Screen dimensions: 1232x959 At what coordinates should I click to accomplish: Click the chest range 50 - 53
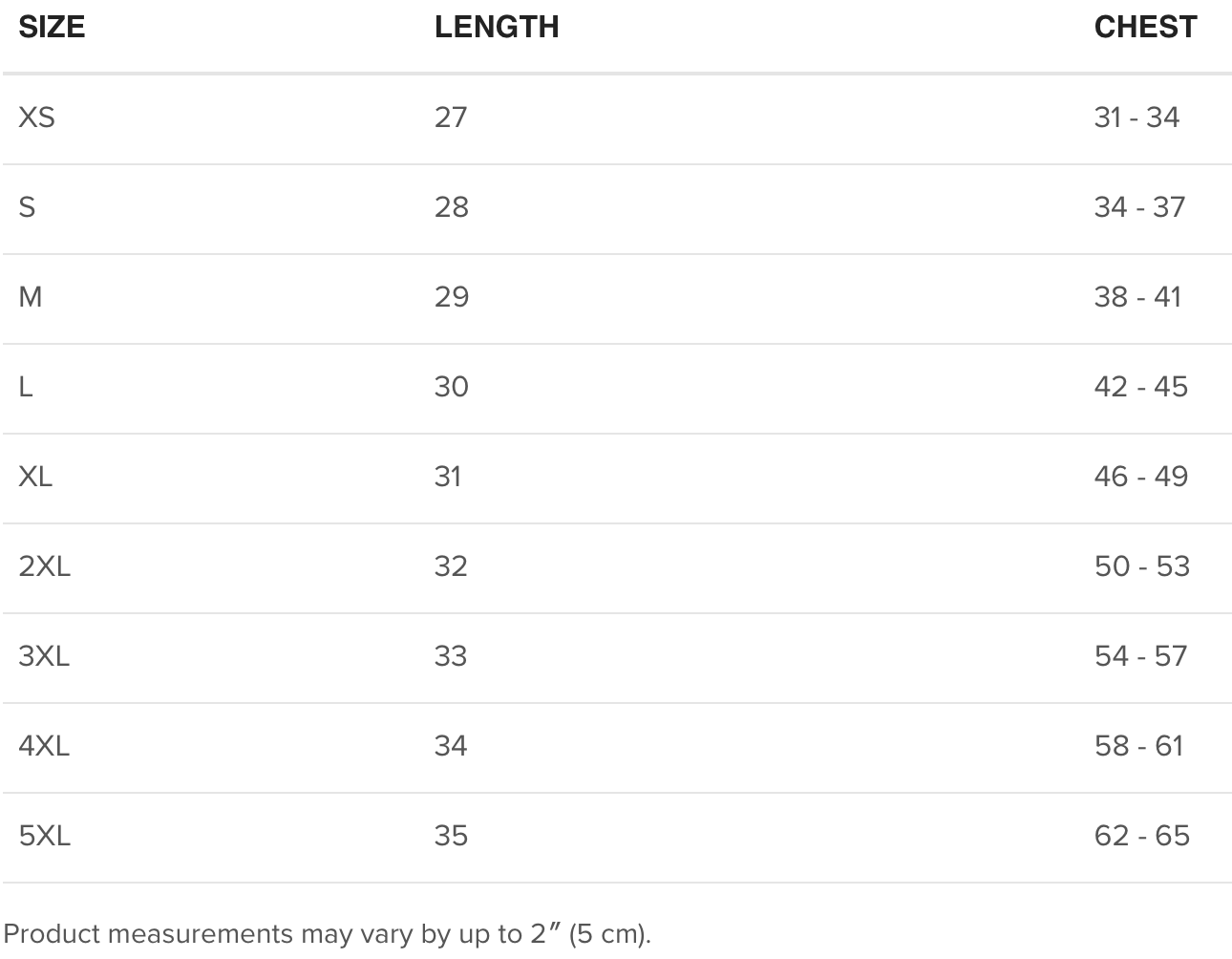click(1141, 566)
